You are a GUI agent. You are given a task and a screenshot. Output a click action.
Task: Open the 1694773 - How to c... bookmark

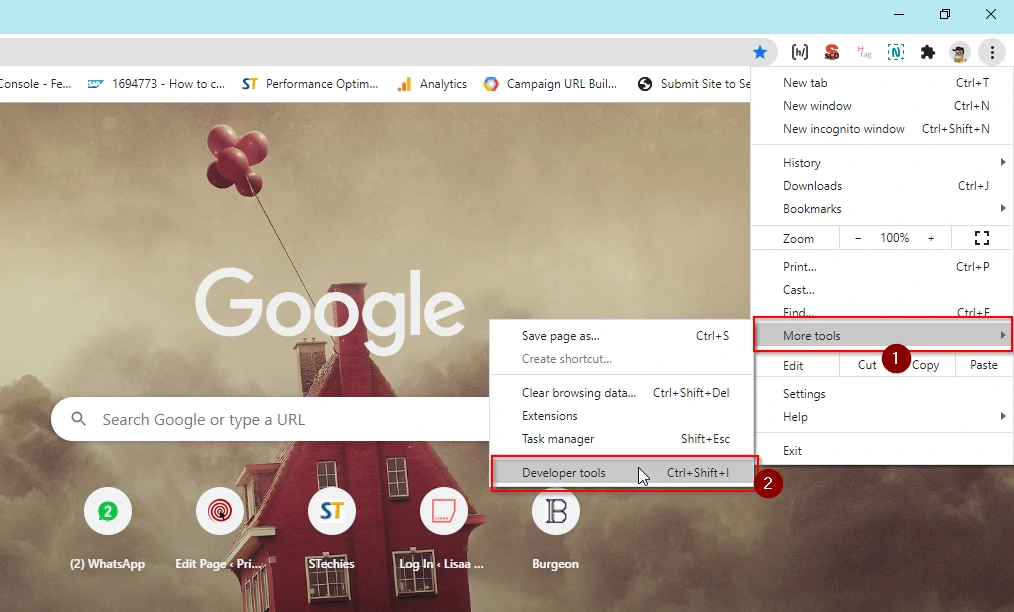click(156, 84)
